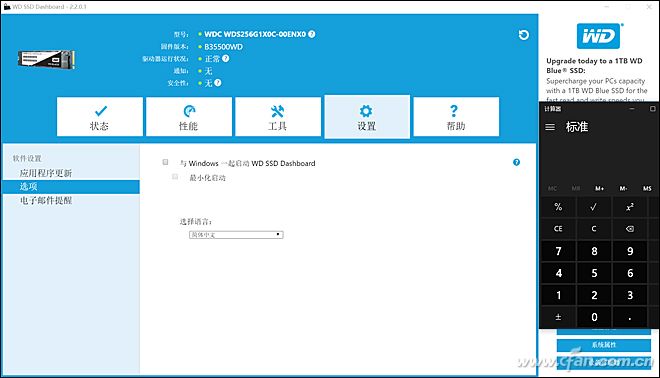This screenshot has height=378, width=660.
Task: Click the 系统属性 button in the right panel
Action: tap(604, 345)
